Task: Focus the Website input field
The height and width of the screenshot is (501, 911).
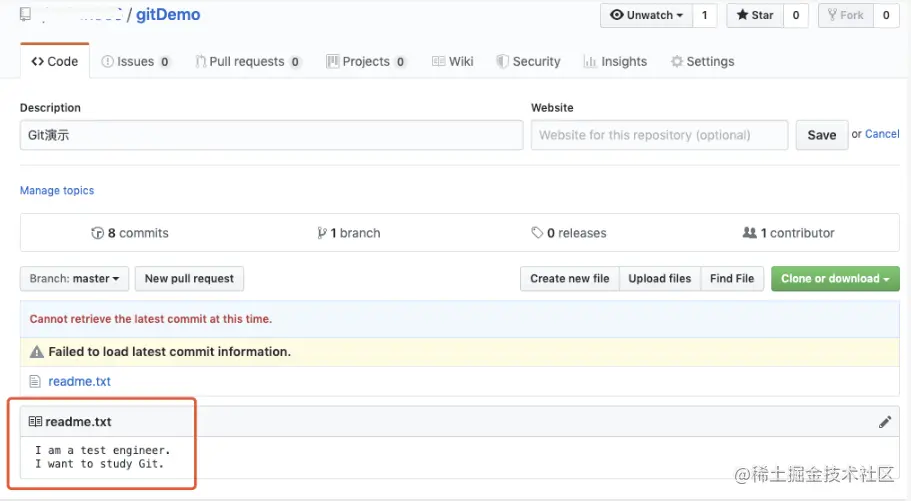Action: coord(659,135)
